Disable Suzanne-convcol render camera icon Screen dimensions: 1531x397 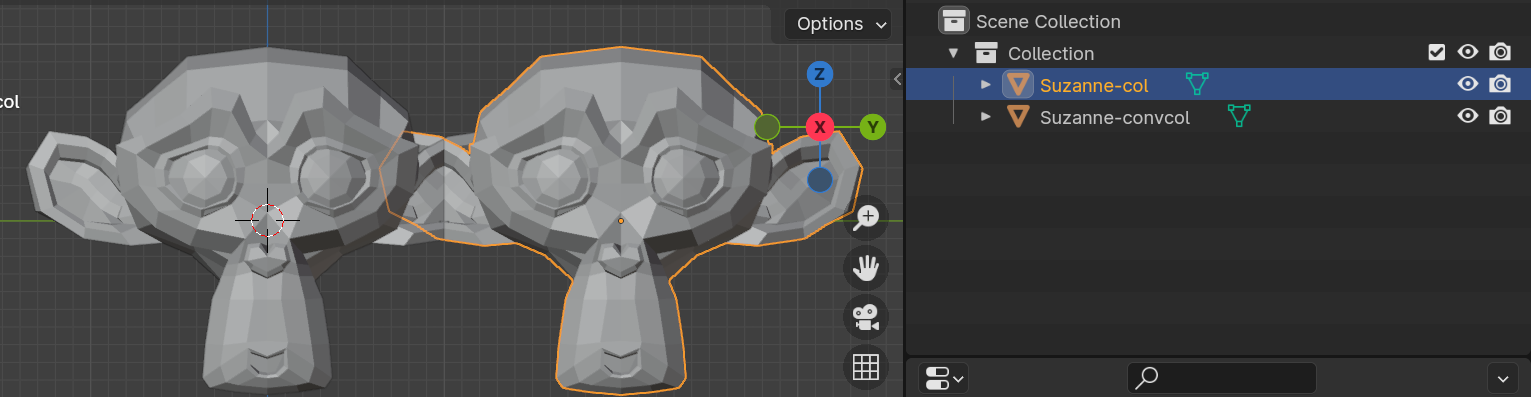[x=1500, y=116]
